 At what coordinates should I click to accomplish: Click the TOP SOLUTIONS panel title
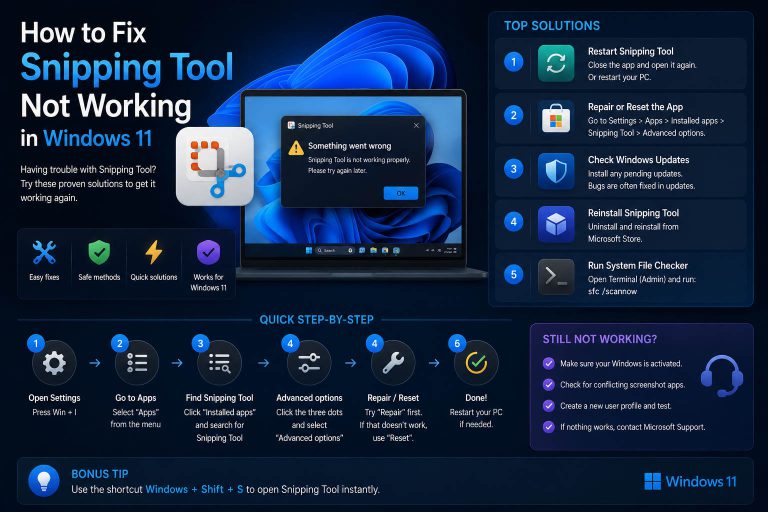click(x=552, y=26)
